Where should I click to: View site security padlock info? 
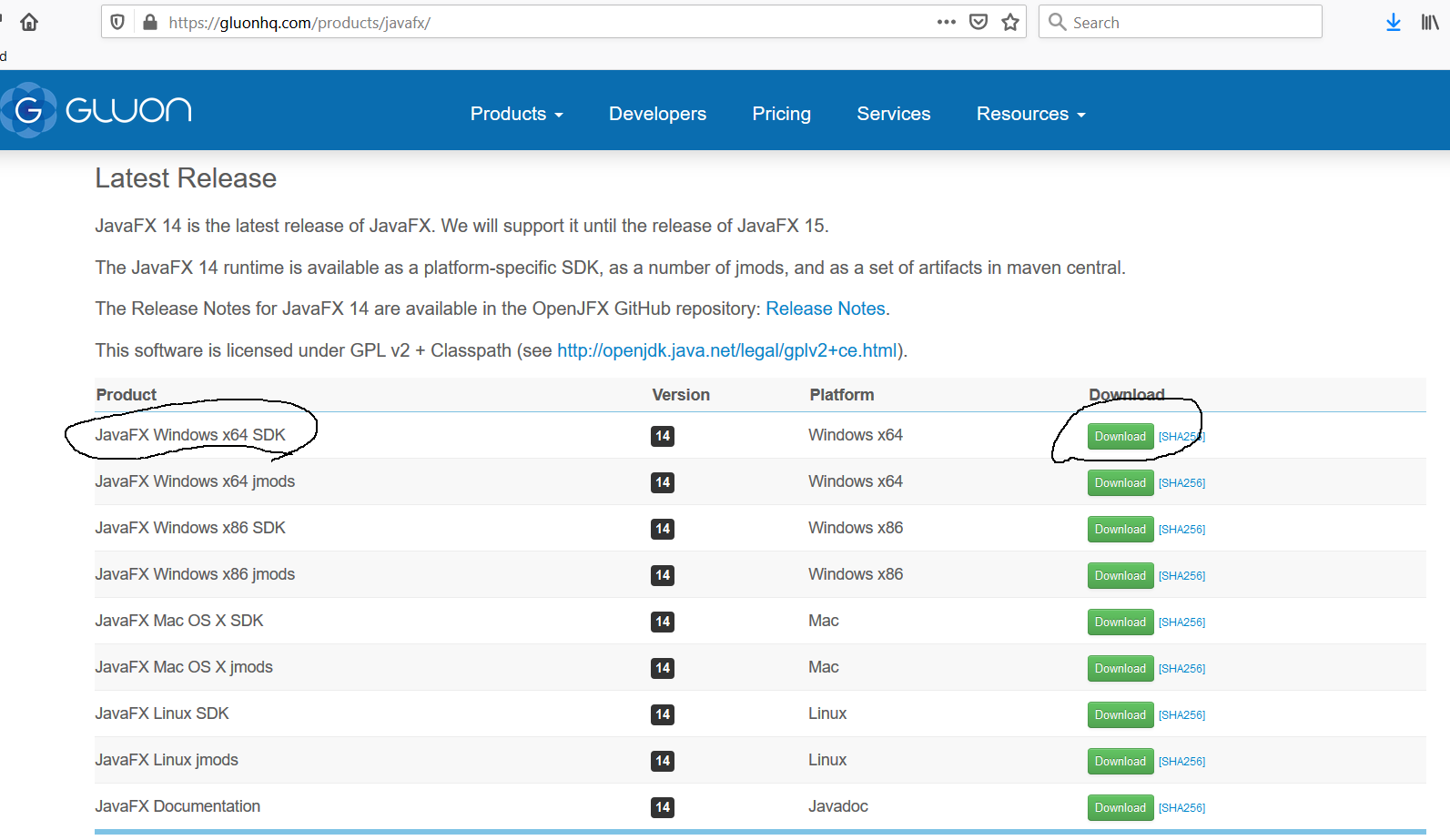point(150,22)
